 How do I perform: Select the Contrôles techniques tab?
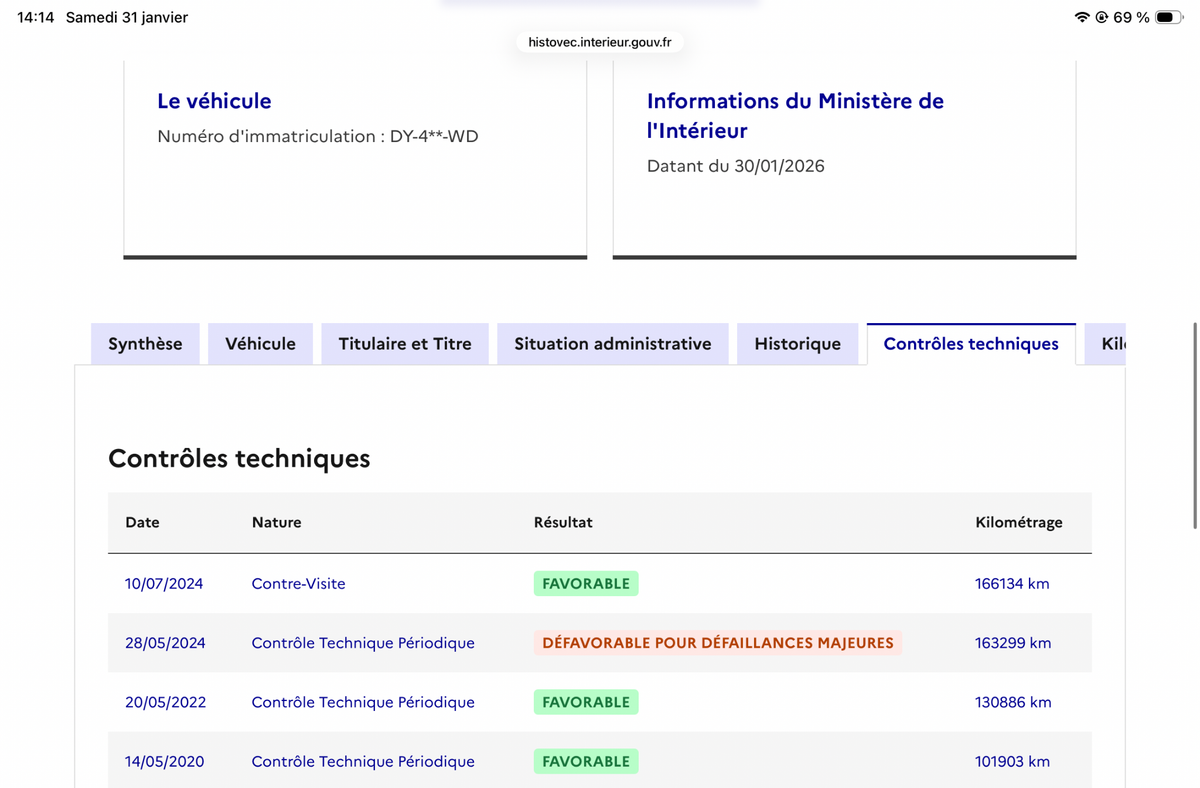click(x=971, y=344)
